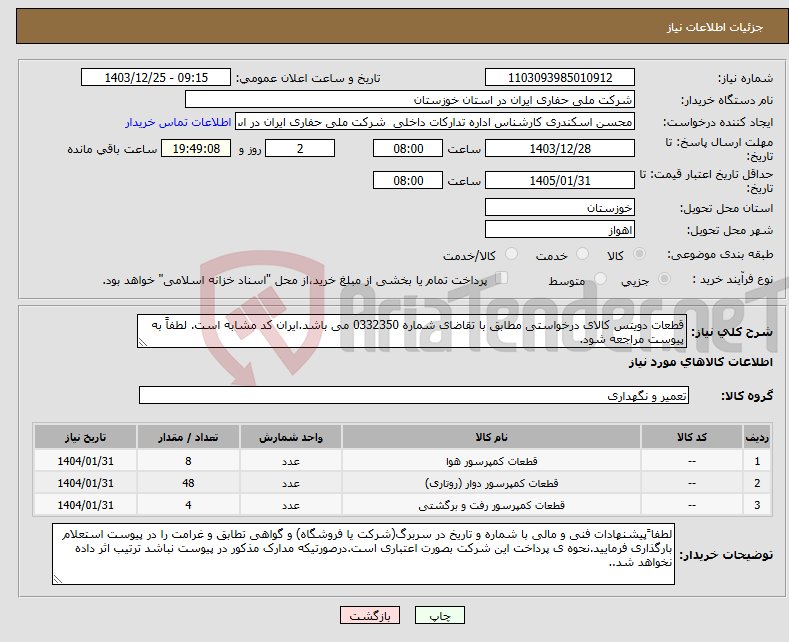Click the request creator field محسن اسکندری
Viewport: 789px width, 642px height.
pyautogui.click(x=435, y=122)
